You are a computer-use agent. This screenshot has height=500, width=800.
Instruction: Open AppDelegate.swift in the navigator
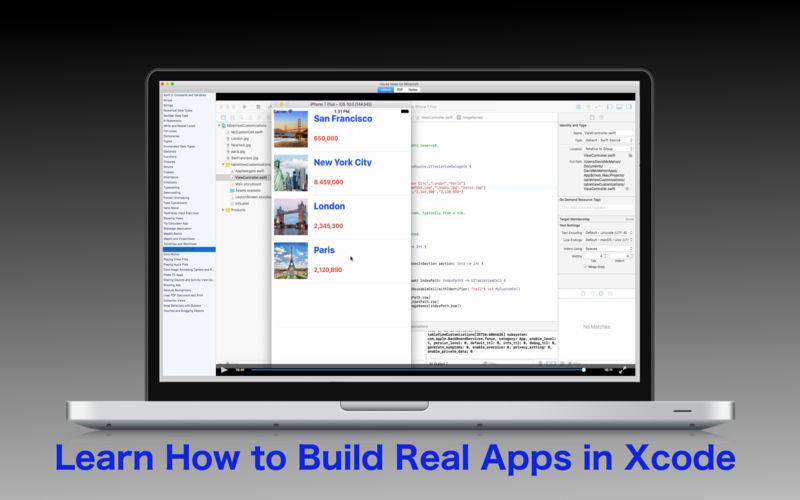(x=248, y=171)
